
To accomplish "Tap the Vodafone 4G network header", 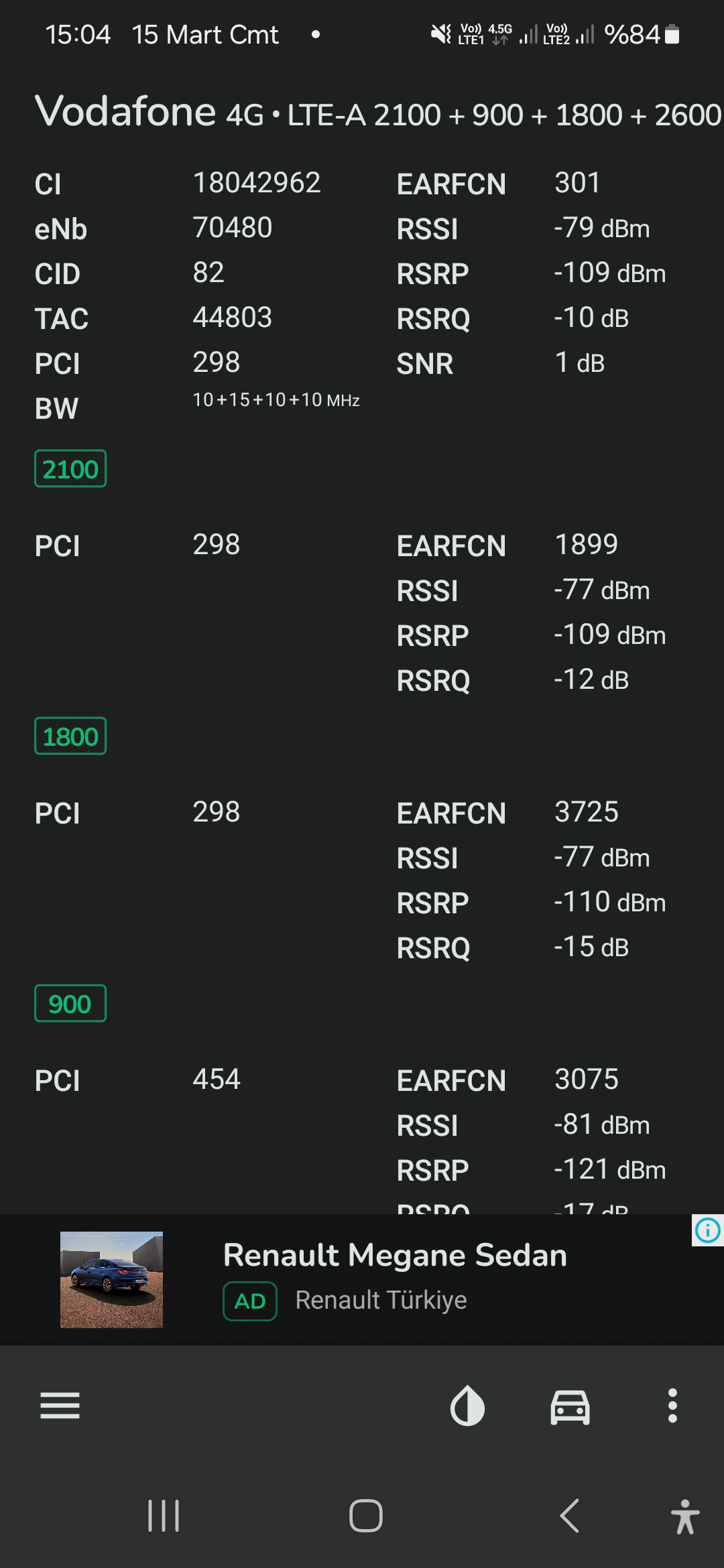I will pyautogui.click(x=377, y=112).
